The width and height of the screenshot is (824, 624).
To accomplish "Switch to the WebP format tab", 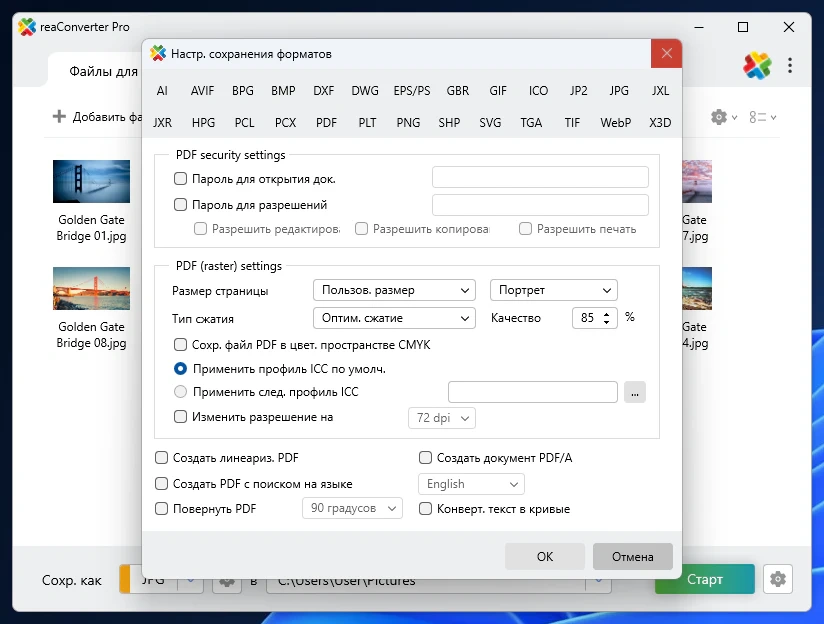I will [615, 122].
